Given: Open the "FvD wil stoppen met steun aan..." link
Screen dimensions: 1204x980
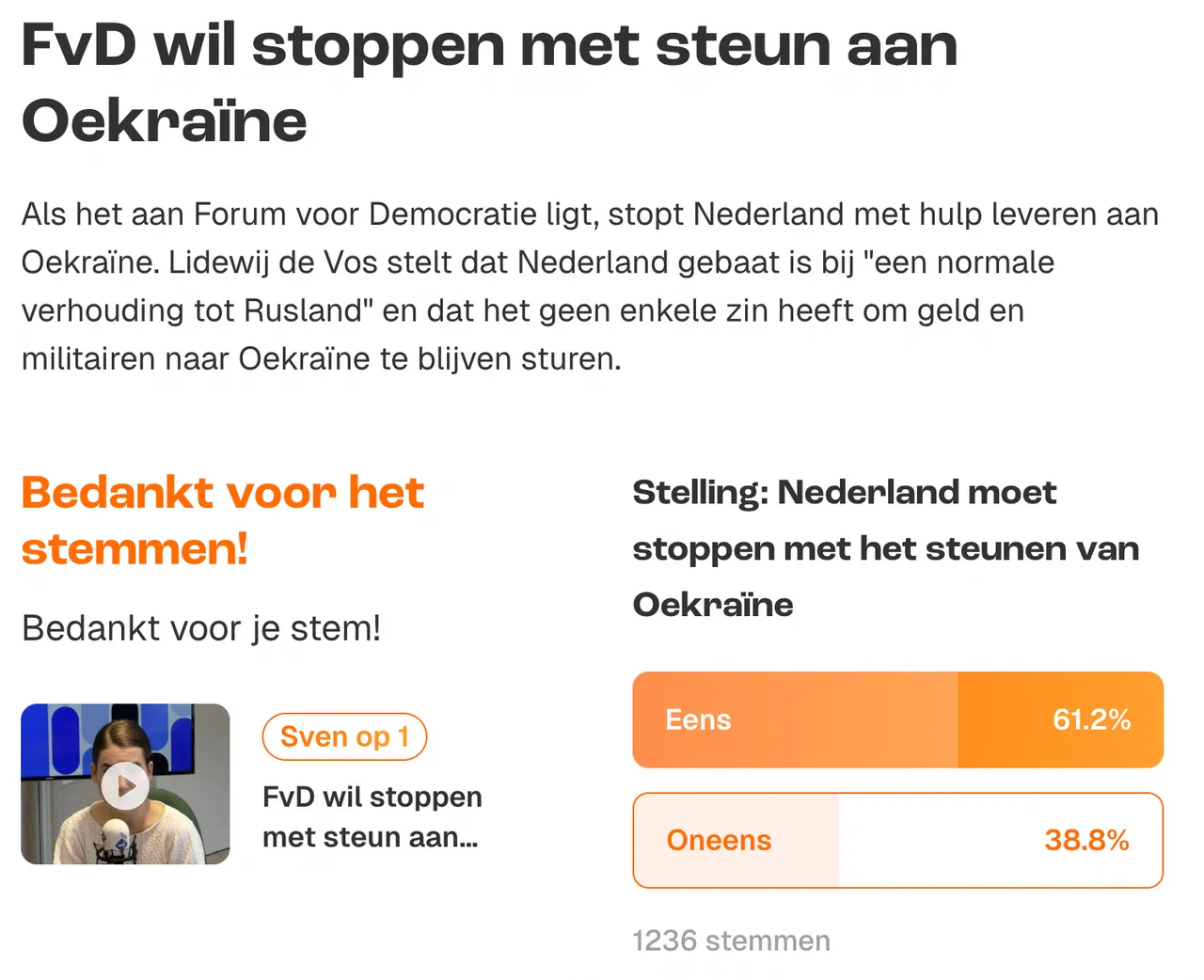Looking at the screenshot, I should (372, 816).
